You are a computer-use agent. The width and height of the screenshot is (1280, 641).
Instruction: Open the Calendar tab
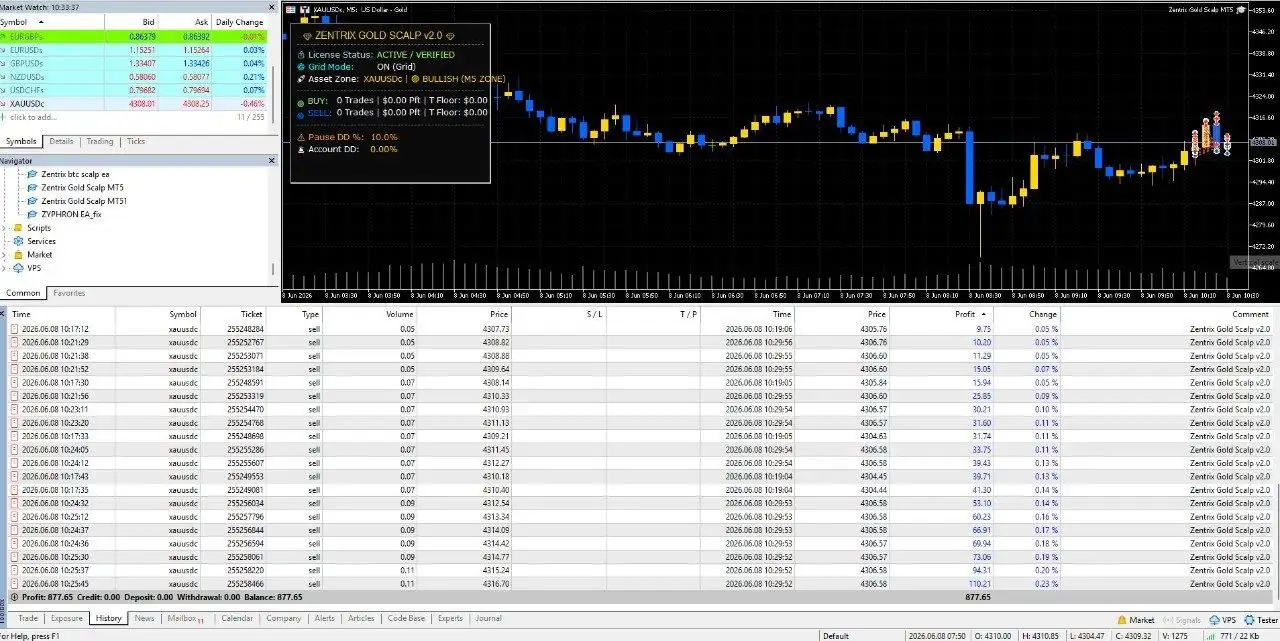[x=237, y=618]
